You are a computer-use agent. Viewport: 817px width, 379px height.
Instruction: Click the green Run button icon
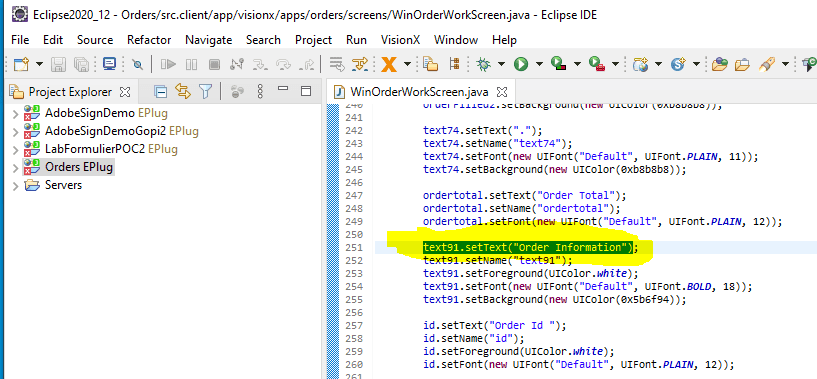(521, 65)
